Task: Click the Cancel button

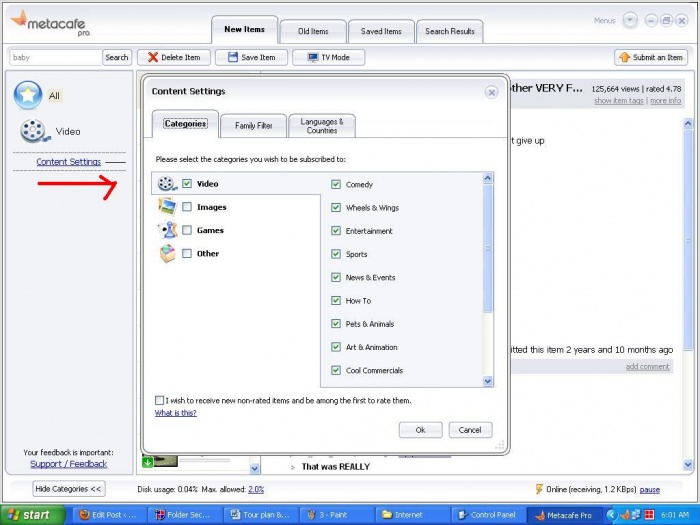Action: 470,430
